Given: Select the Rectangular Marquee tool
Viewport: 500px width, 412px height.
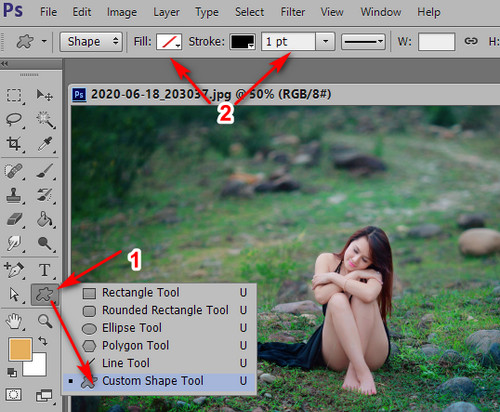Looking at the screenshot, I should (x=14, y=95).
